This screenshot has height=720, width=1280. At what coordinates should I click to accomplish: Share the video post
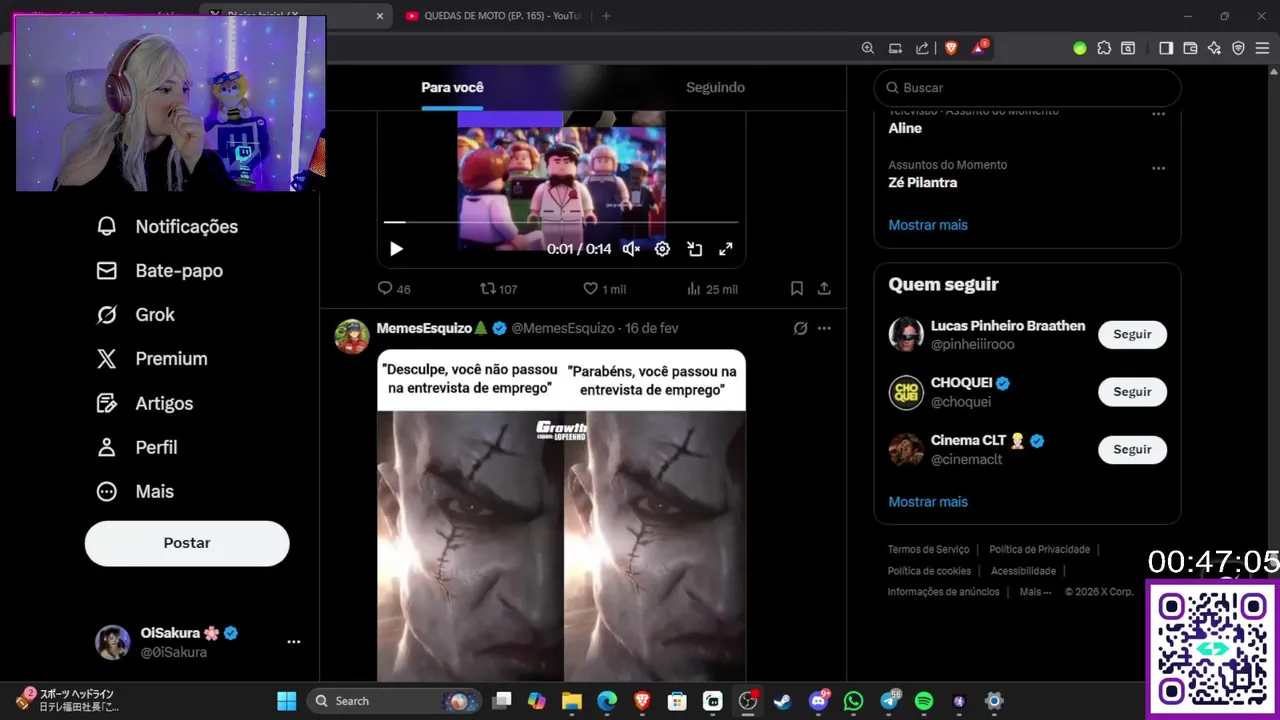(824, 288)
